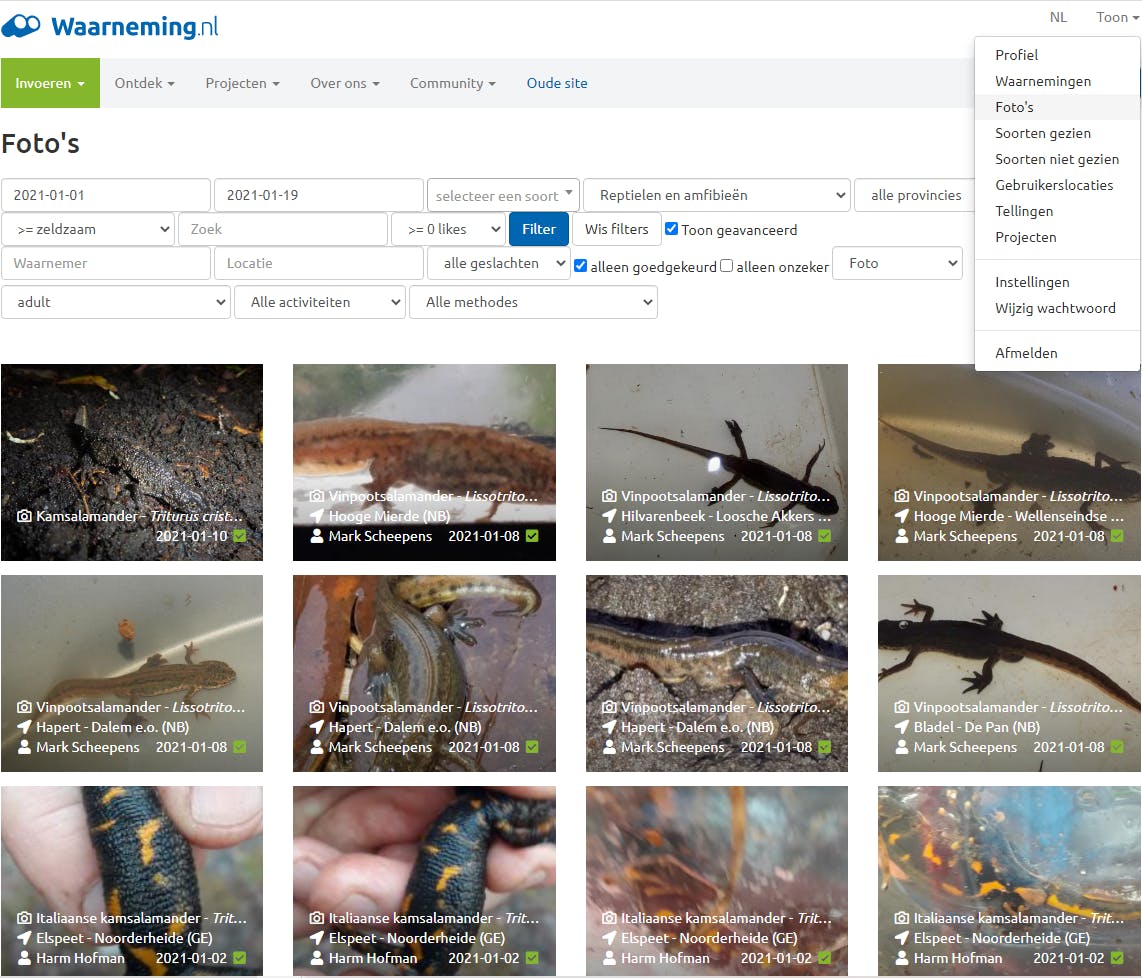This screenshot has height=978, width=1142.
Task: Click the blue Filter button
Action: (539, 229)
